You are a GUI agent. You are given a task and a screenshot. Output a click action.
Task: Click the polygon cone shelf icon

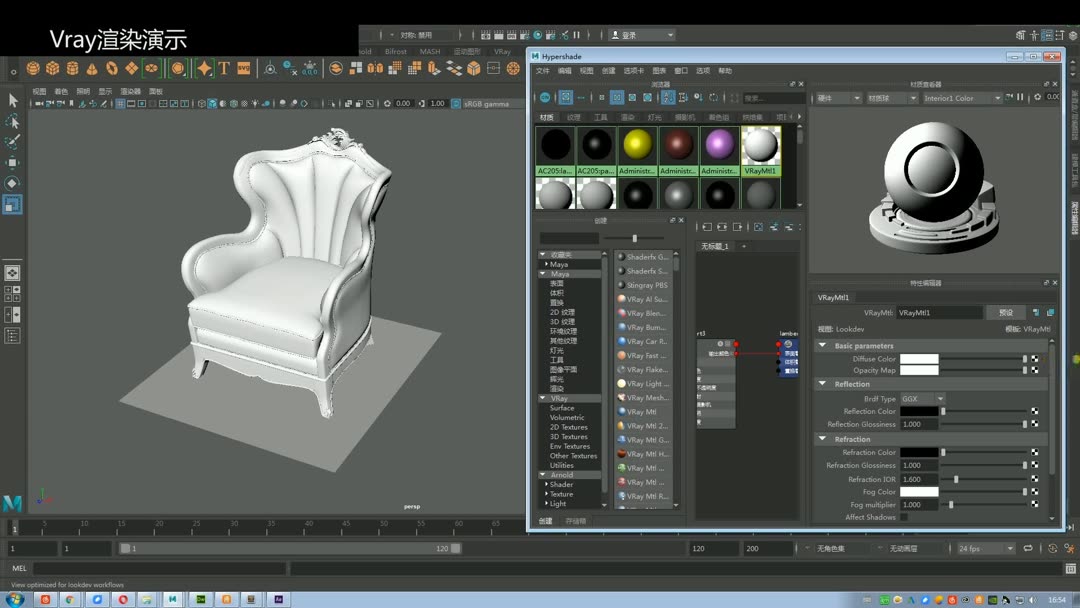pos(92,68)
